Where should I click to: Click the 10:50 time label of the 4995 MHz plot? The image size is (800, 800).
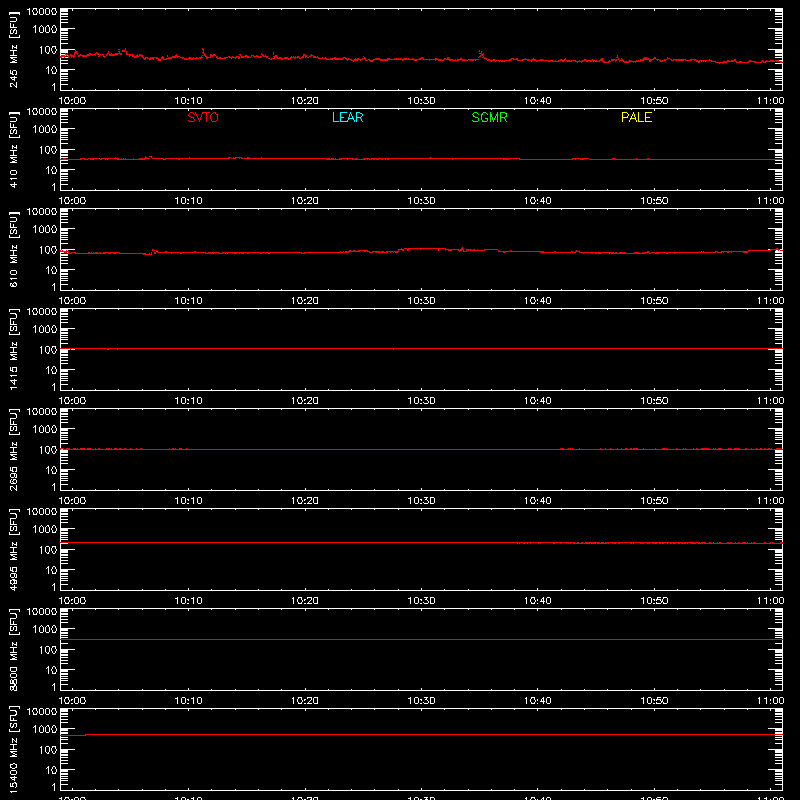(x=654, y=601)
